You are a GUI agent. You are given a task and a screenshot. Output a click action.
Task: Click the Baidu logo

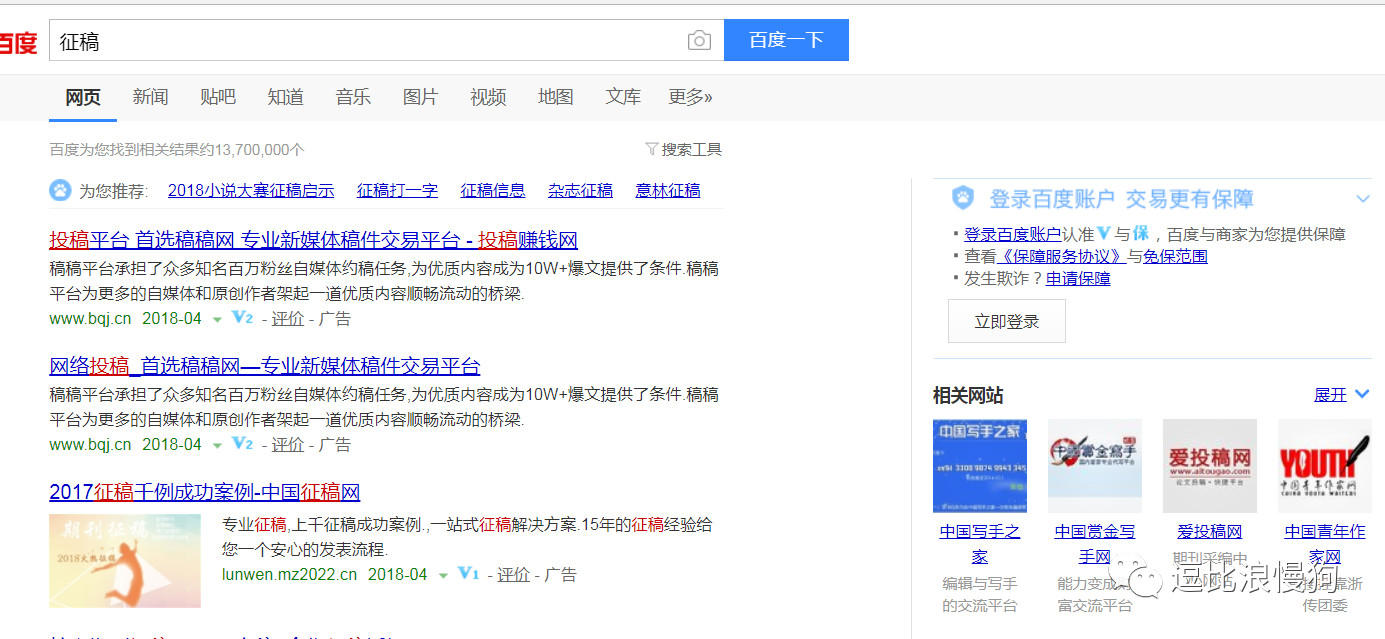[x=18, y=43]
